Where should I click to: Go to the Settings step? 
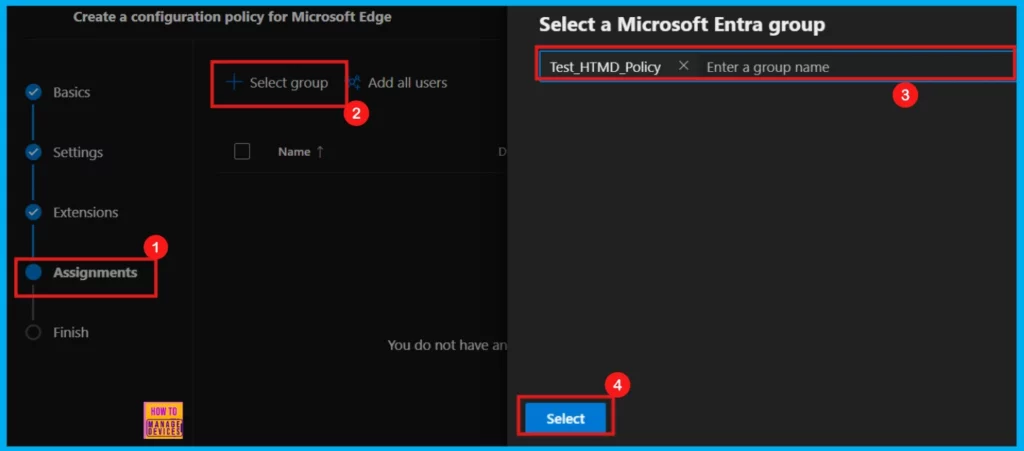pos(78,152)
